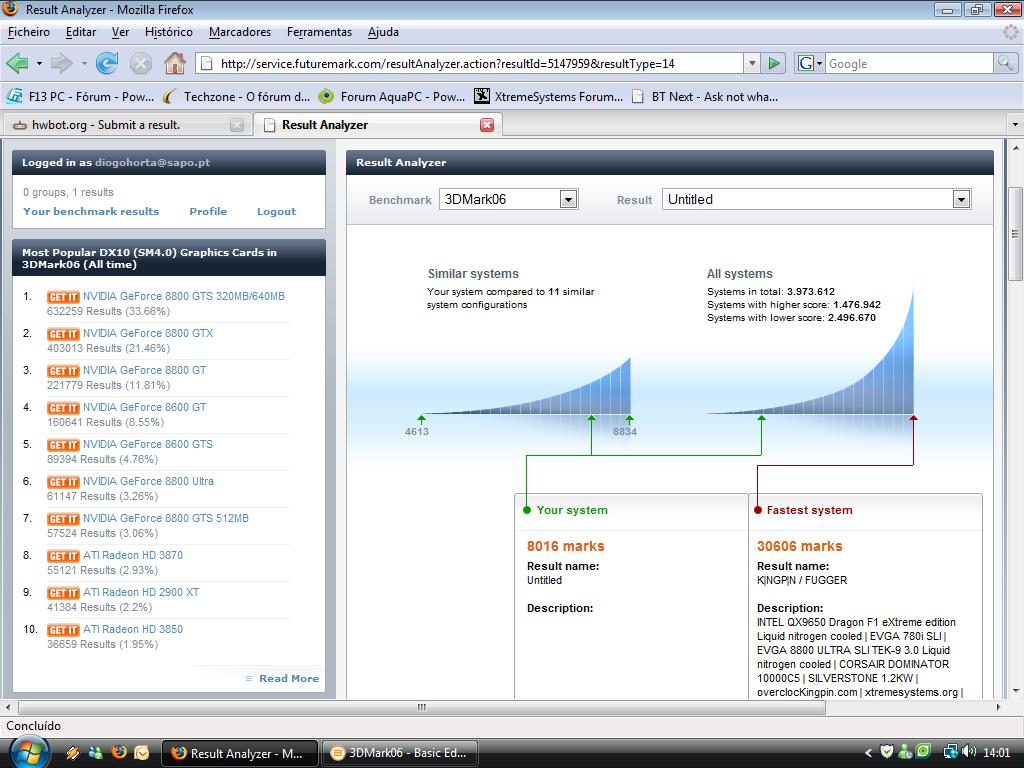Click the Windows Start orb
The image size is (1024, 768).
coord(28,753)
